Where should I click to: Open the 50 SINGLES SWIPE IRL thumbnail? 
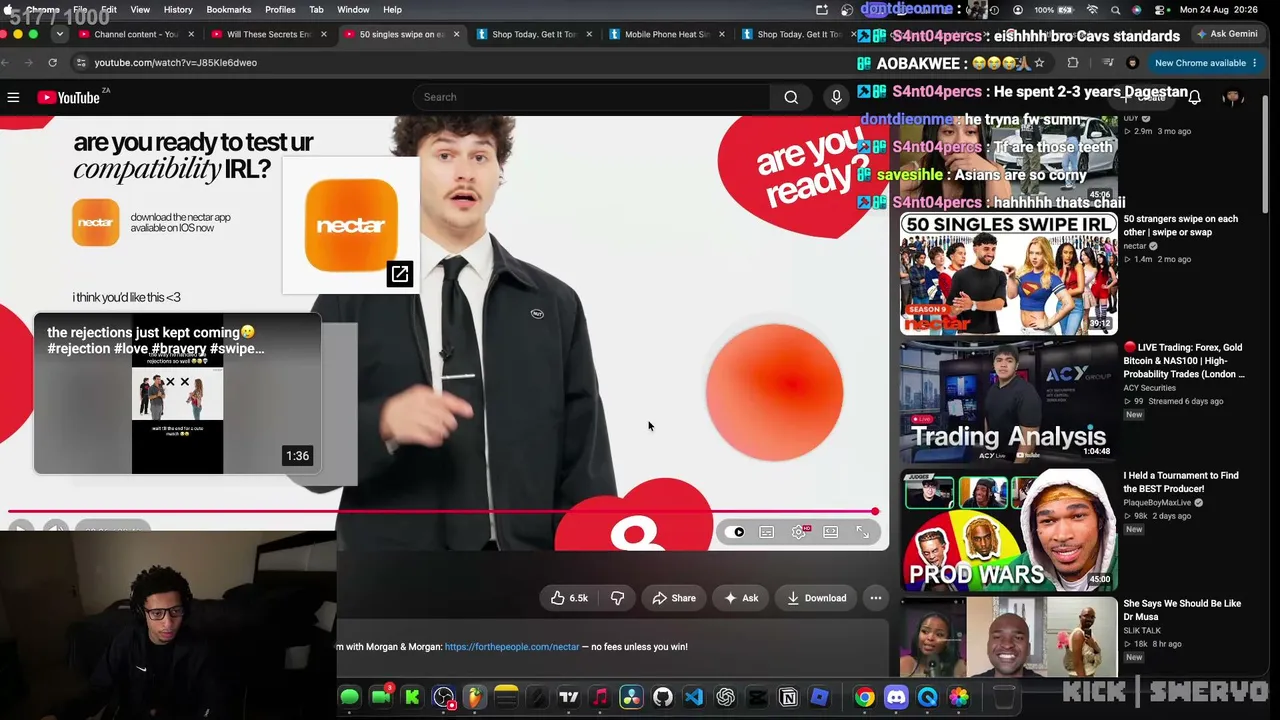point(1008,273)
